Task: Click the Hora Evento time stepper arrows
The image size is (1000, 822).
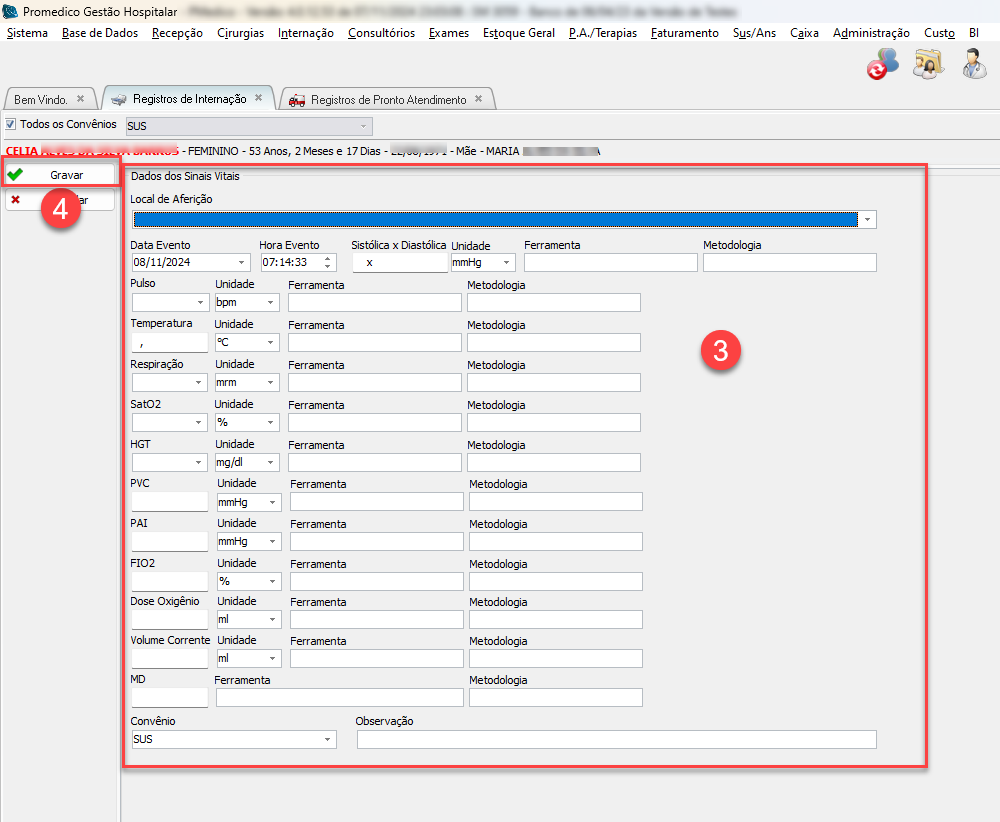Action: pyautogui.click(x=328, y=262)
